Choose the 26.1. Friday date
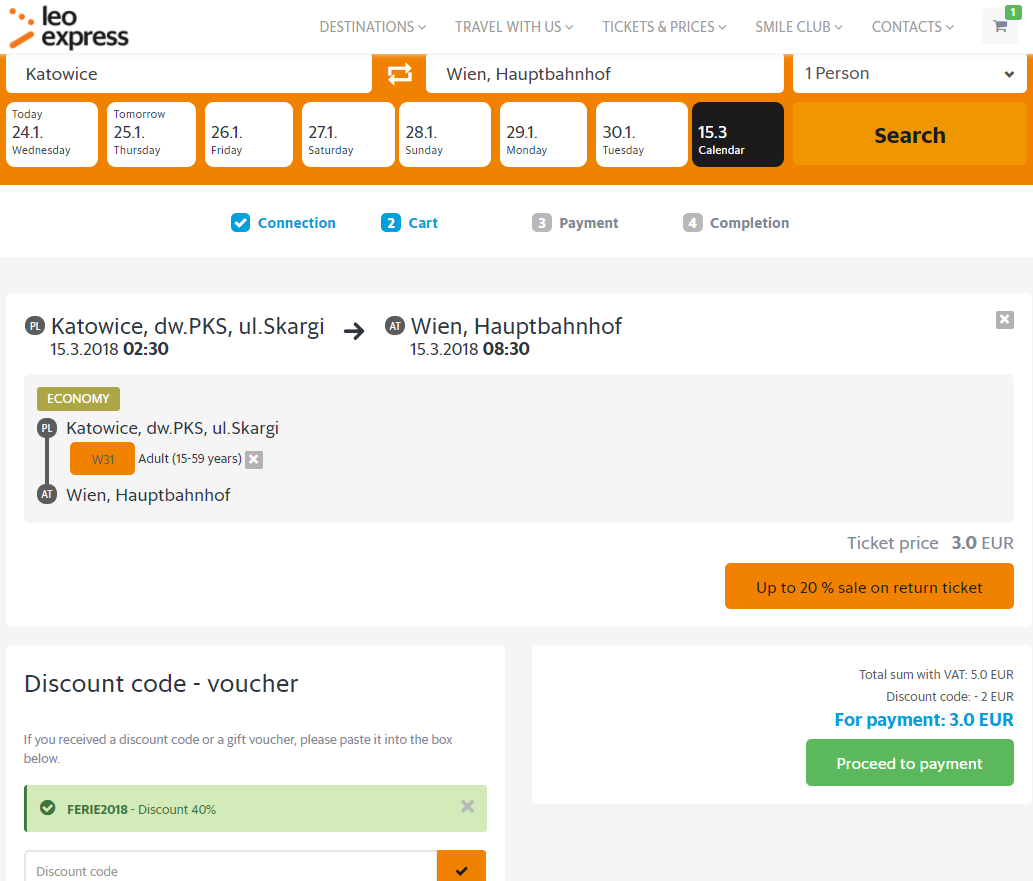 [x=249, y=134]
